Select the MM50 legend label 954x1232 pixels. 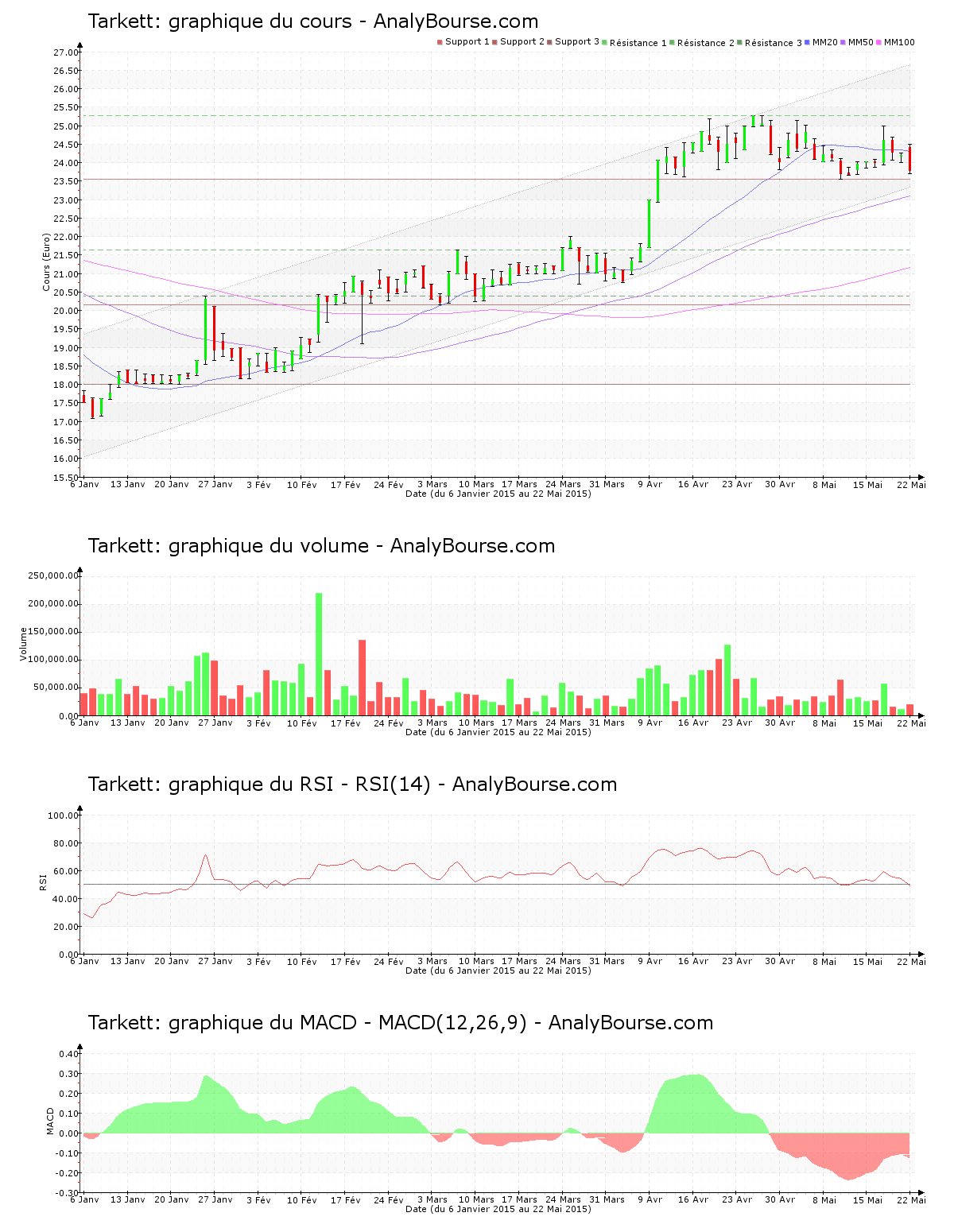tap(861, 42)
